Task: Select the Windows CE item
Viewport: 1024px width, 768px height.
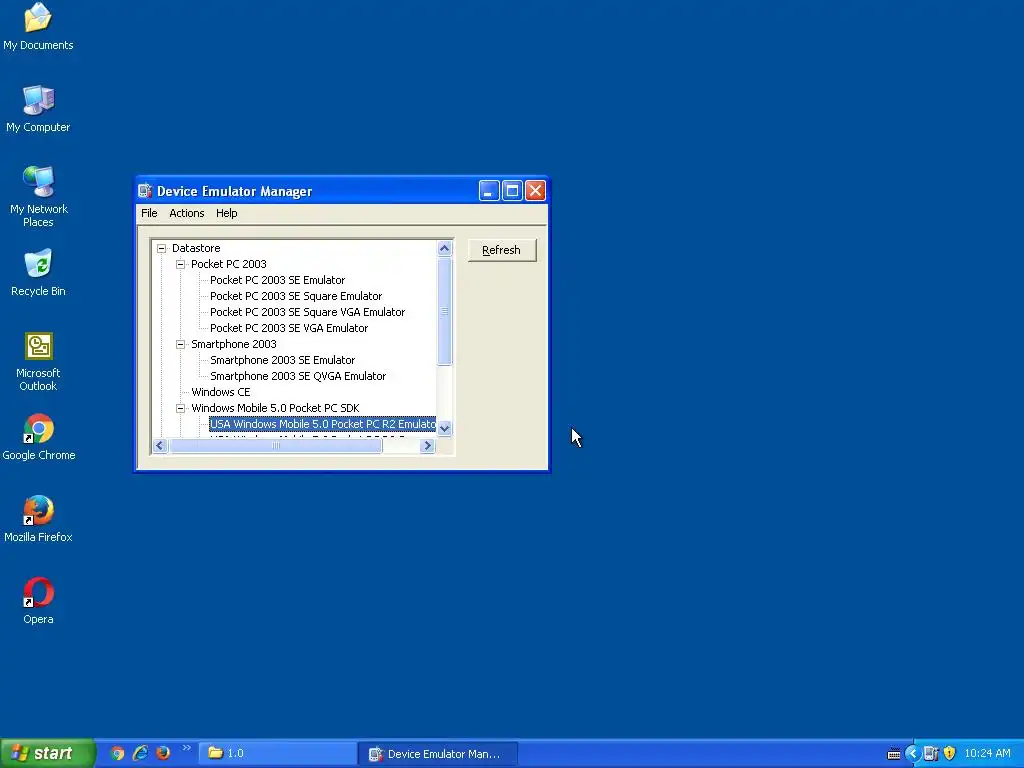Action: tap(221, 392)
